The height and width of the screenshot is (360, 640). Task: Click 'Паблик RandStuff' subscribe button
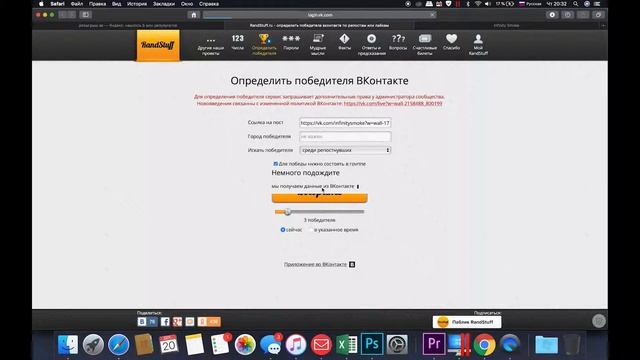(x=467, y=322)
